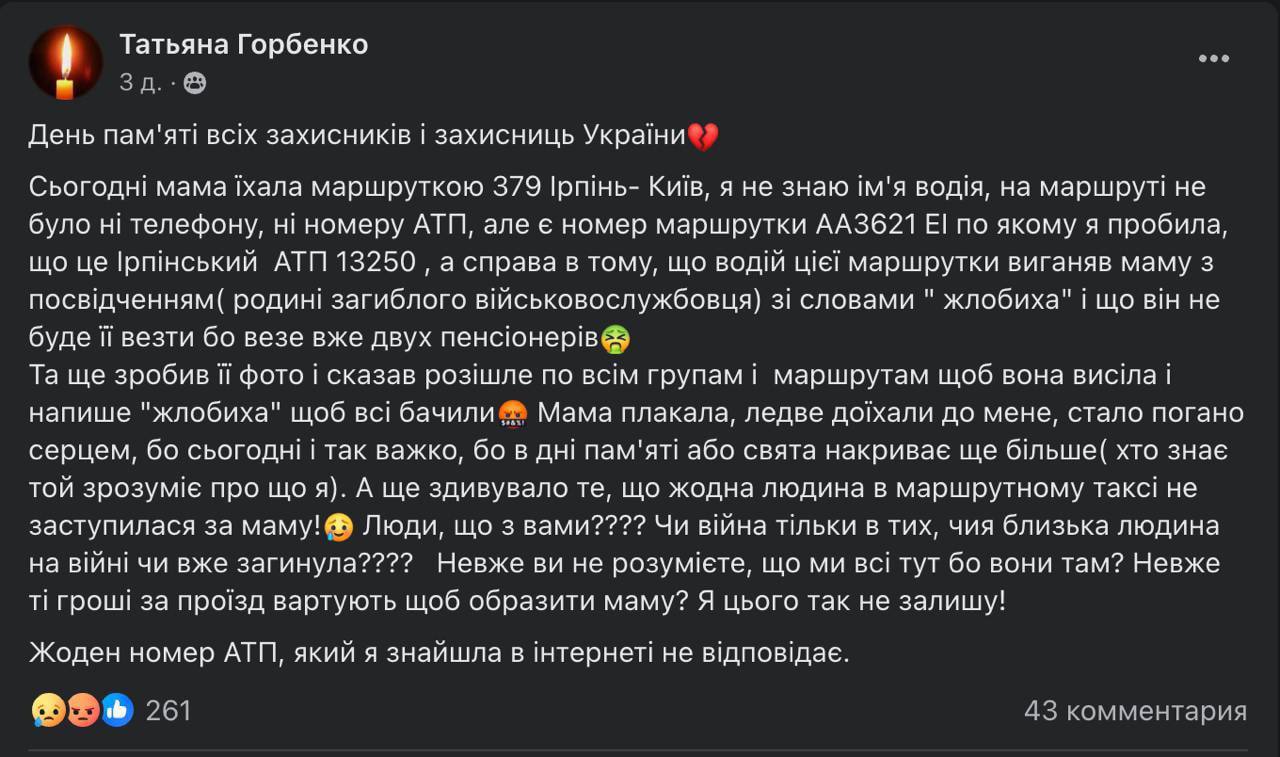Click the candle profile picture
1280x757 pixels.
click(65, 62)
